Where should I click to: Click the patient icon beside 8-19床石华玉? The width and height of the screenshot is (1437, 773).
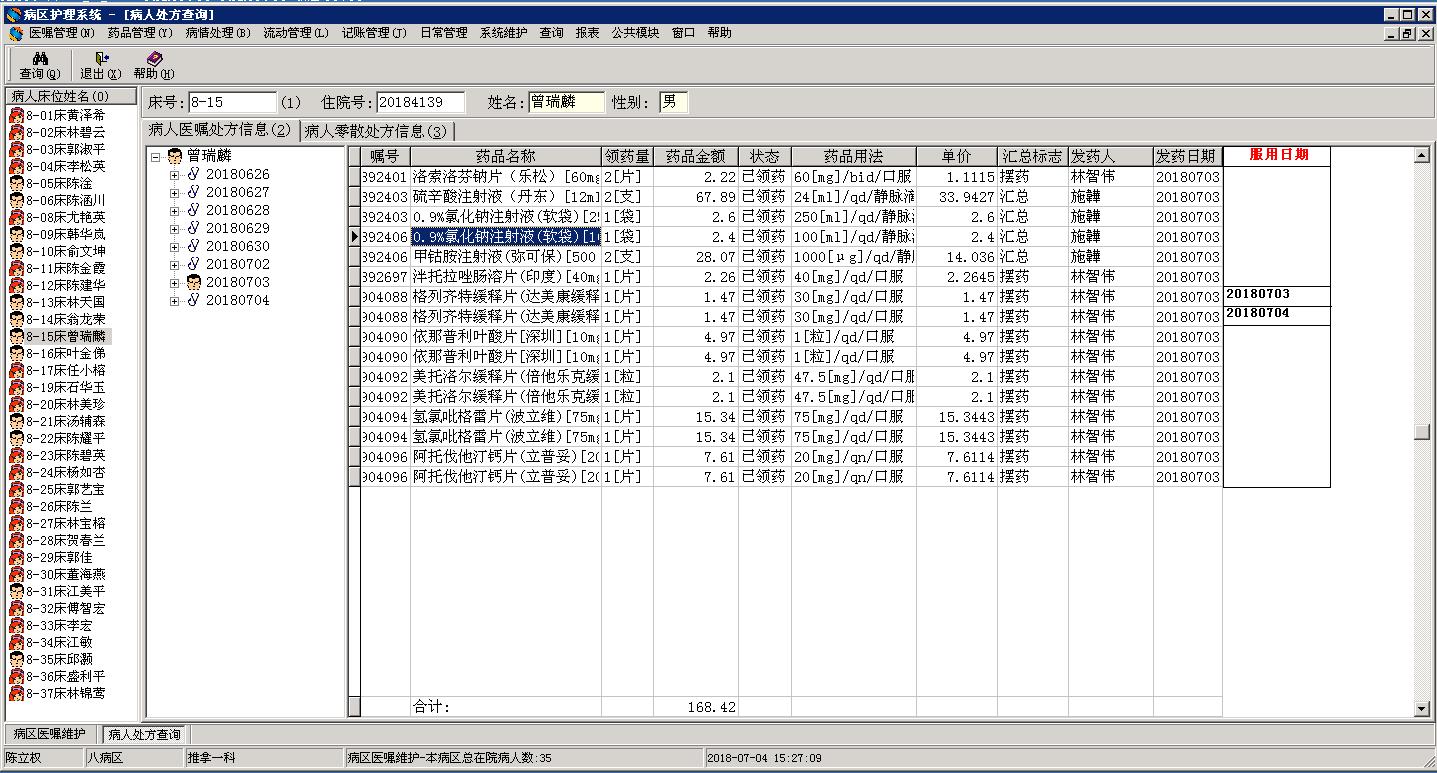[x=17, y=387]
